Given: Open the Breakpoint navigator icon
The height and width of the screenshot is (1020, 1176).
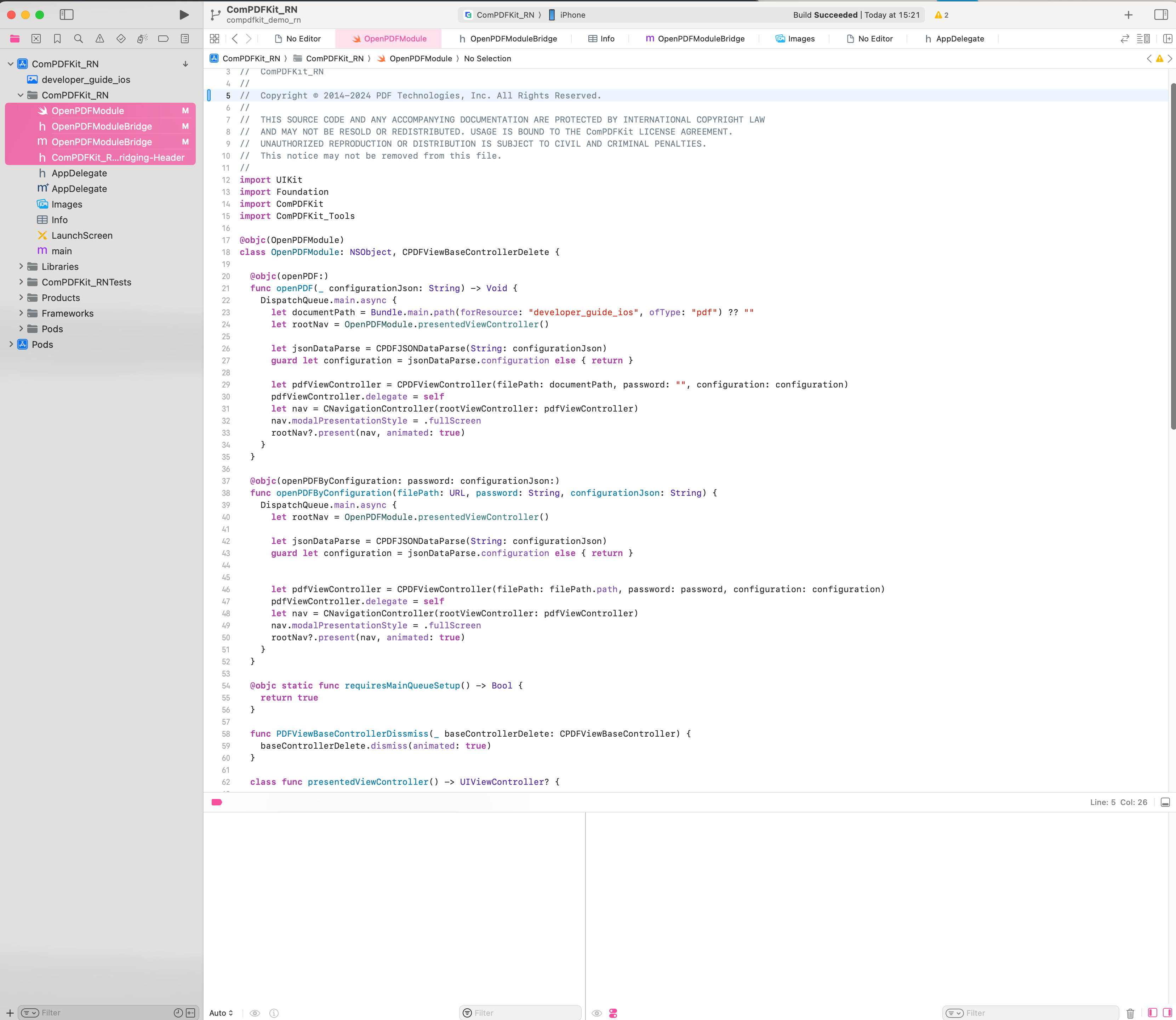Looking at the screenshot, I should tap(163, 39).
